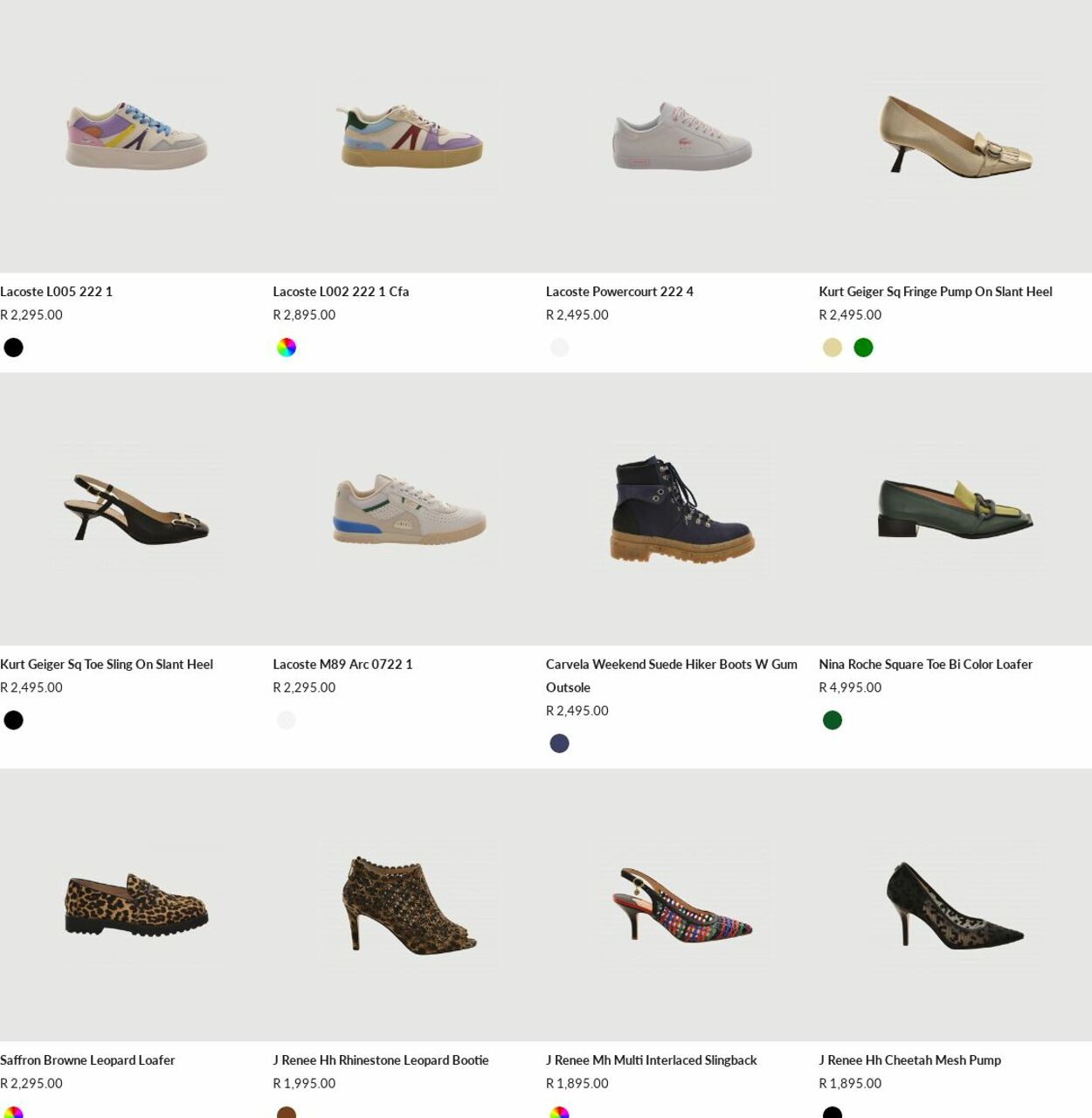The image size is (1092, 1118).
Task: Open Nina Roche Square Toe Bi Color Loafer link
Action: tap(925, 665)
